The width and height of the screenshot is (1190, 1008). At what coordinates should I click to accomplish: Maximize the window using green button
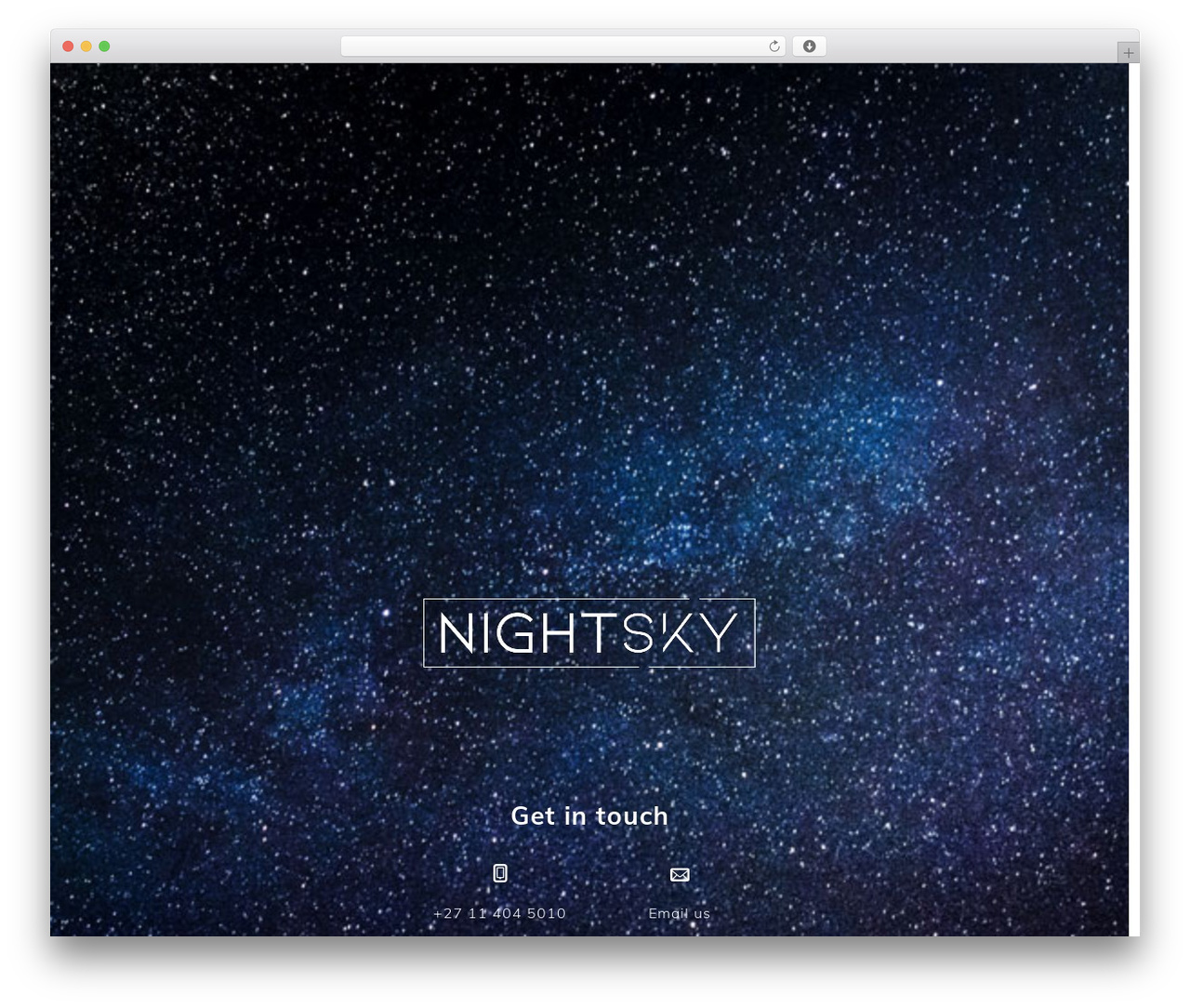[104, 46]
